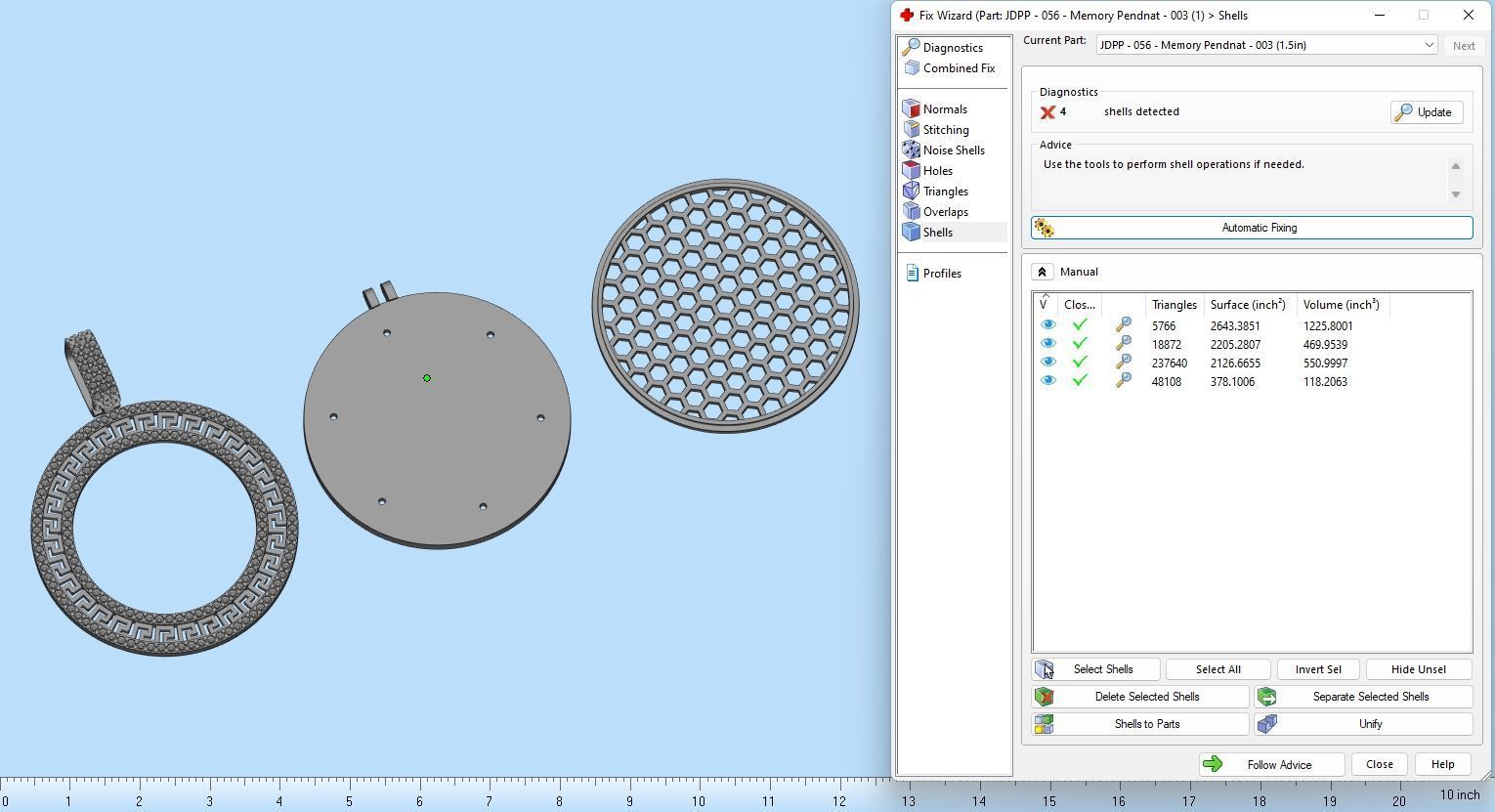Unify the shells
This screenshot has width=1495, height=812.
[x=1363, y=724]
